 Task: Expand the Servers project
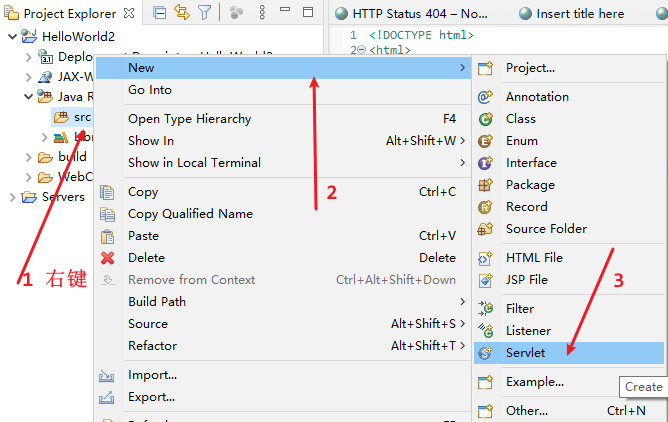coord(12,197)
